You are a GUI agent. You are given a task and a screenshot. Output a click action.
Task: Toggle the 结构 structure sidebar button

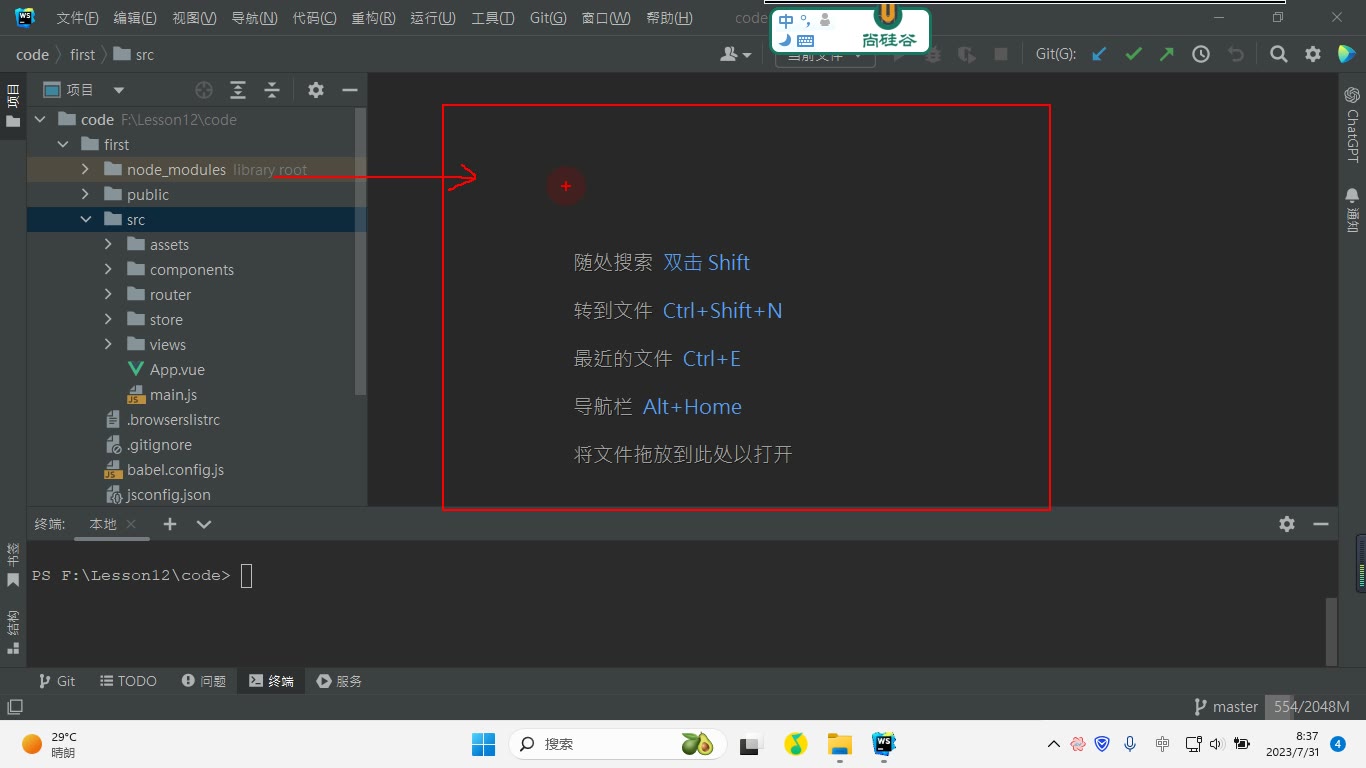[13, 632]
